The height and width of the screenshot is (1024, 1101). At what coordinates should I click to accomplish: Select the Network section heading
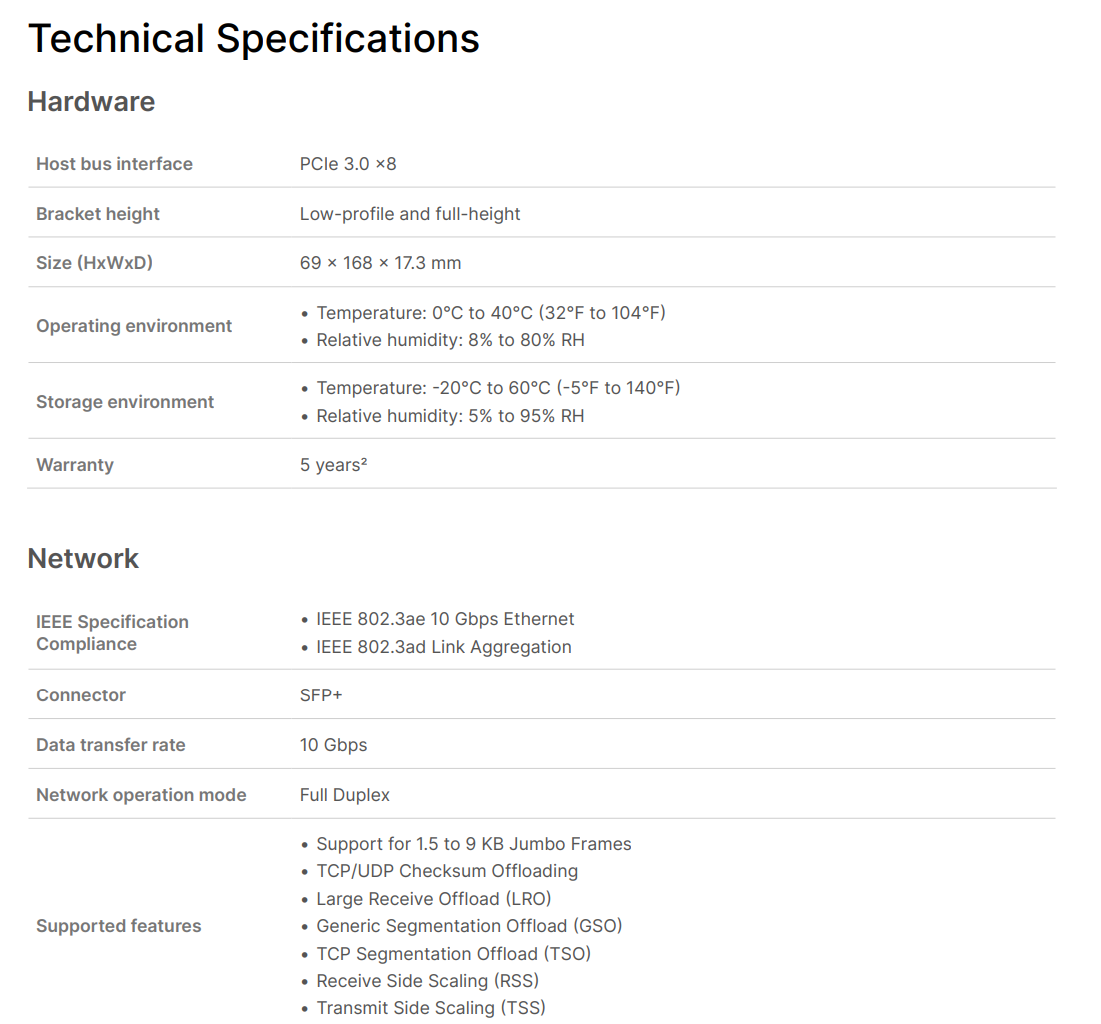[83, 559]
